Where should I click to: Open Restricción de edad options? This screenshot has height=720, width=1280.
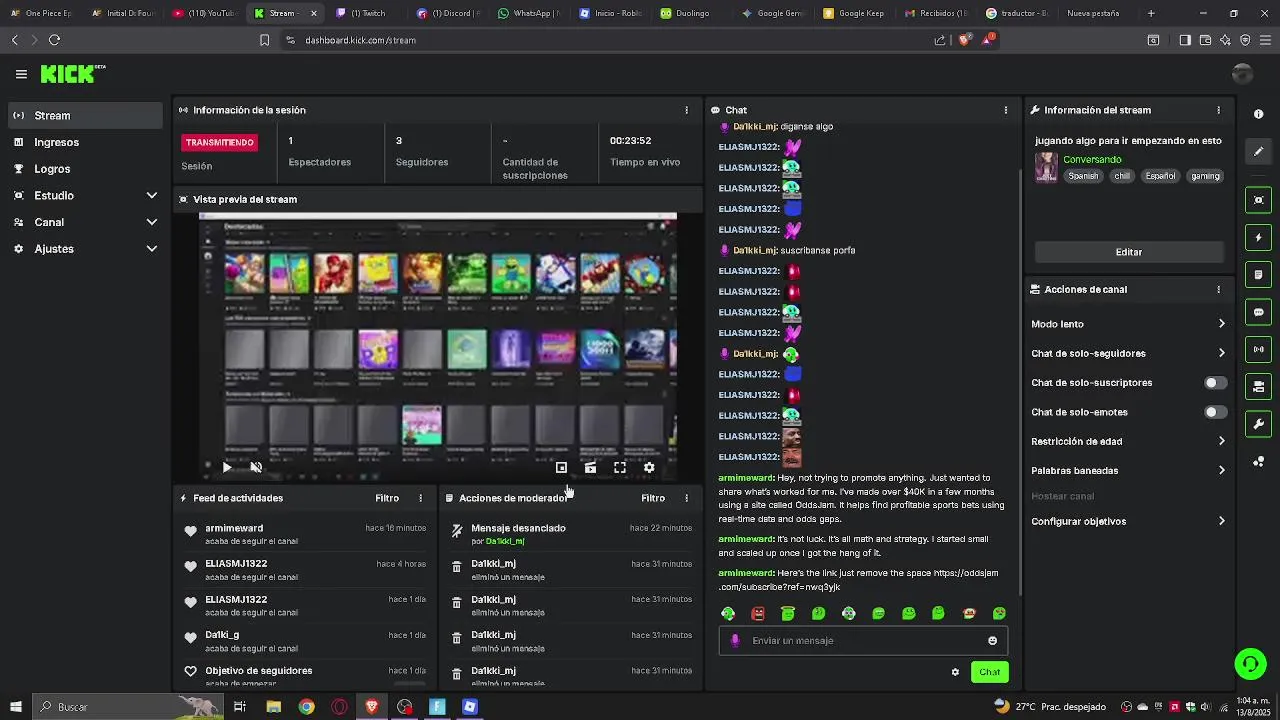pyautogui.click(x=1128, y=441)
